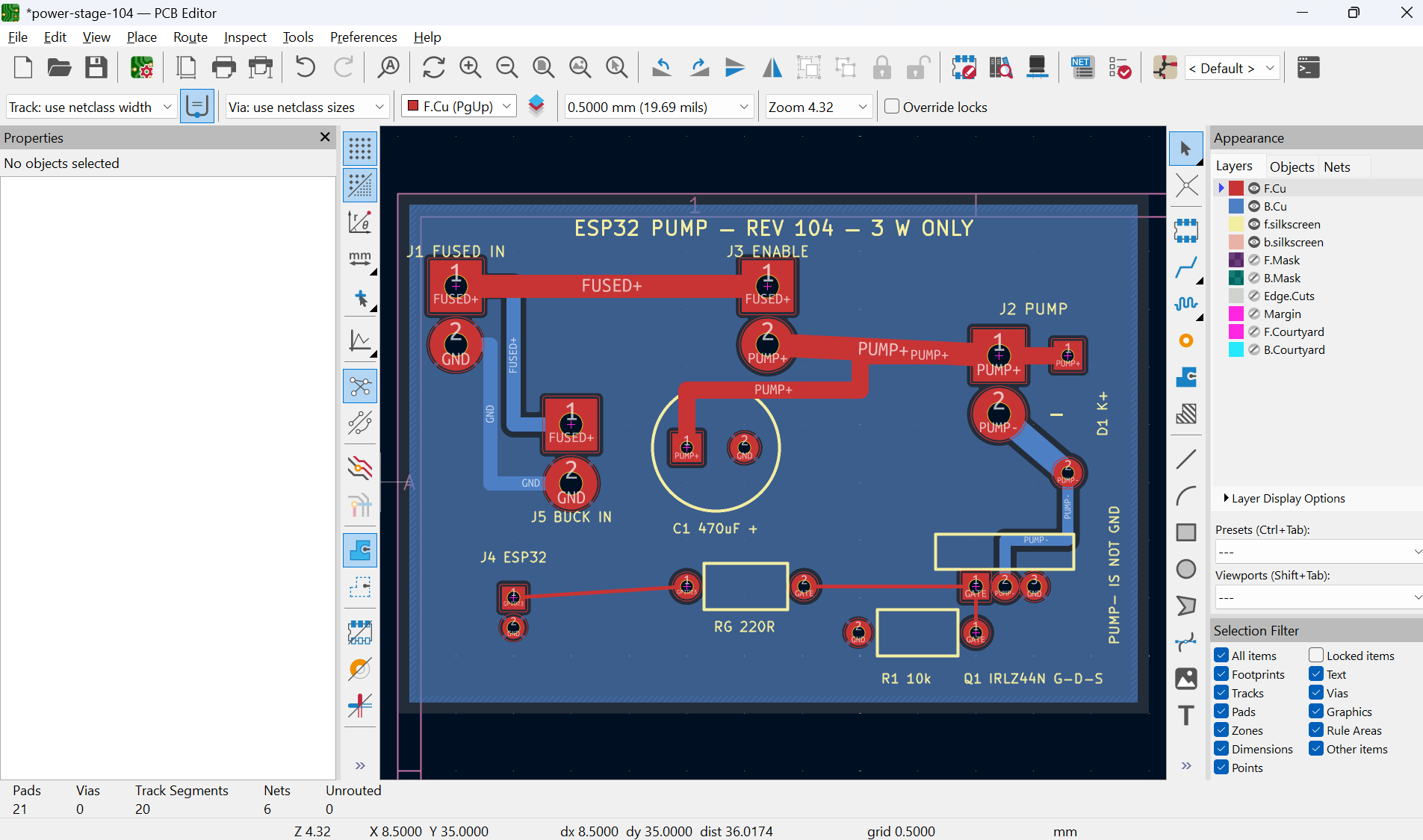Click the Margin magenta color swatch
This screenshot has height=840, width=1423.
click(x=1236, y=314)
